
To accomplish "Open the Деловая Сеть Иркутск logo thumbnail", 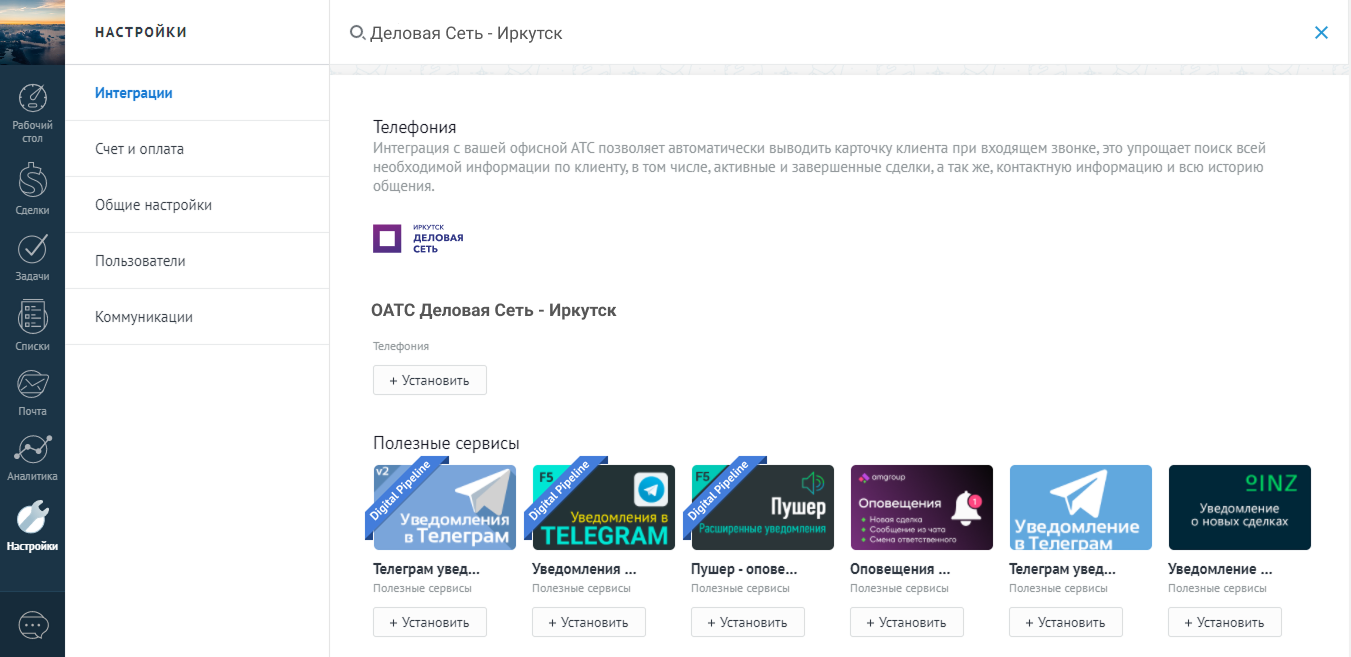I will pyautogui.click(x=418, y=238).
